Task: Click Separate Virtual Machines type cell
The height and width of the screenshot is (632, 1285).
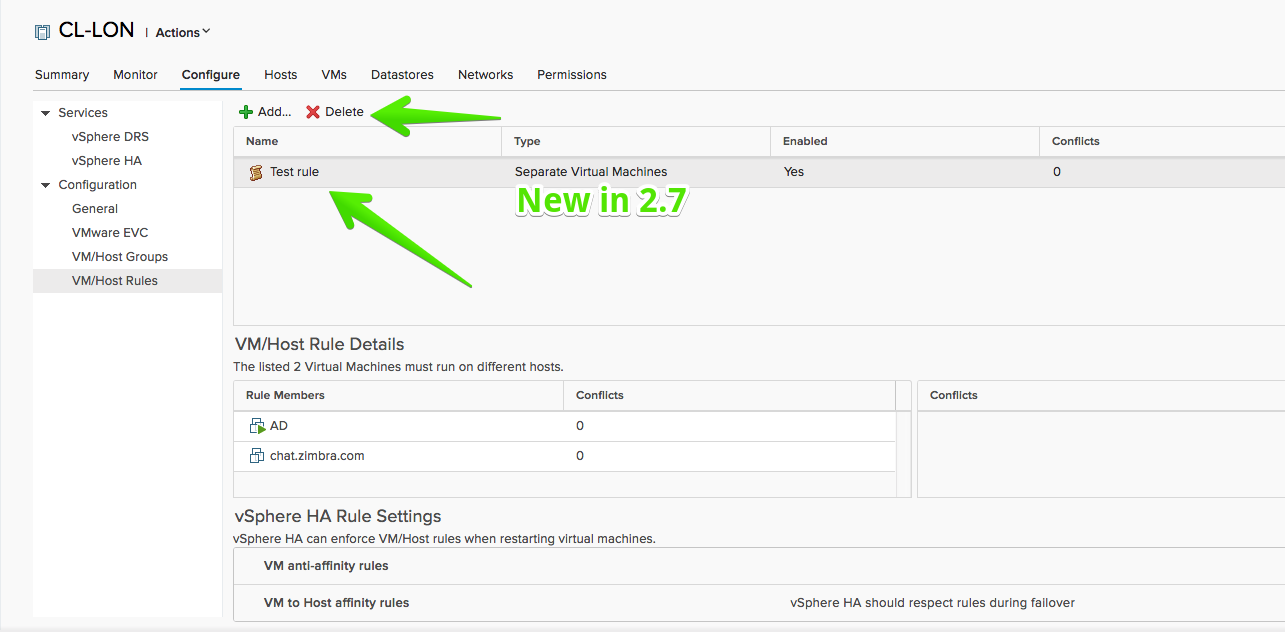Action: [x=591, y=172]
